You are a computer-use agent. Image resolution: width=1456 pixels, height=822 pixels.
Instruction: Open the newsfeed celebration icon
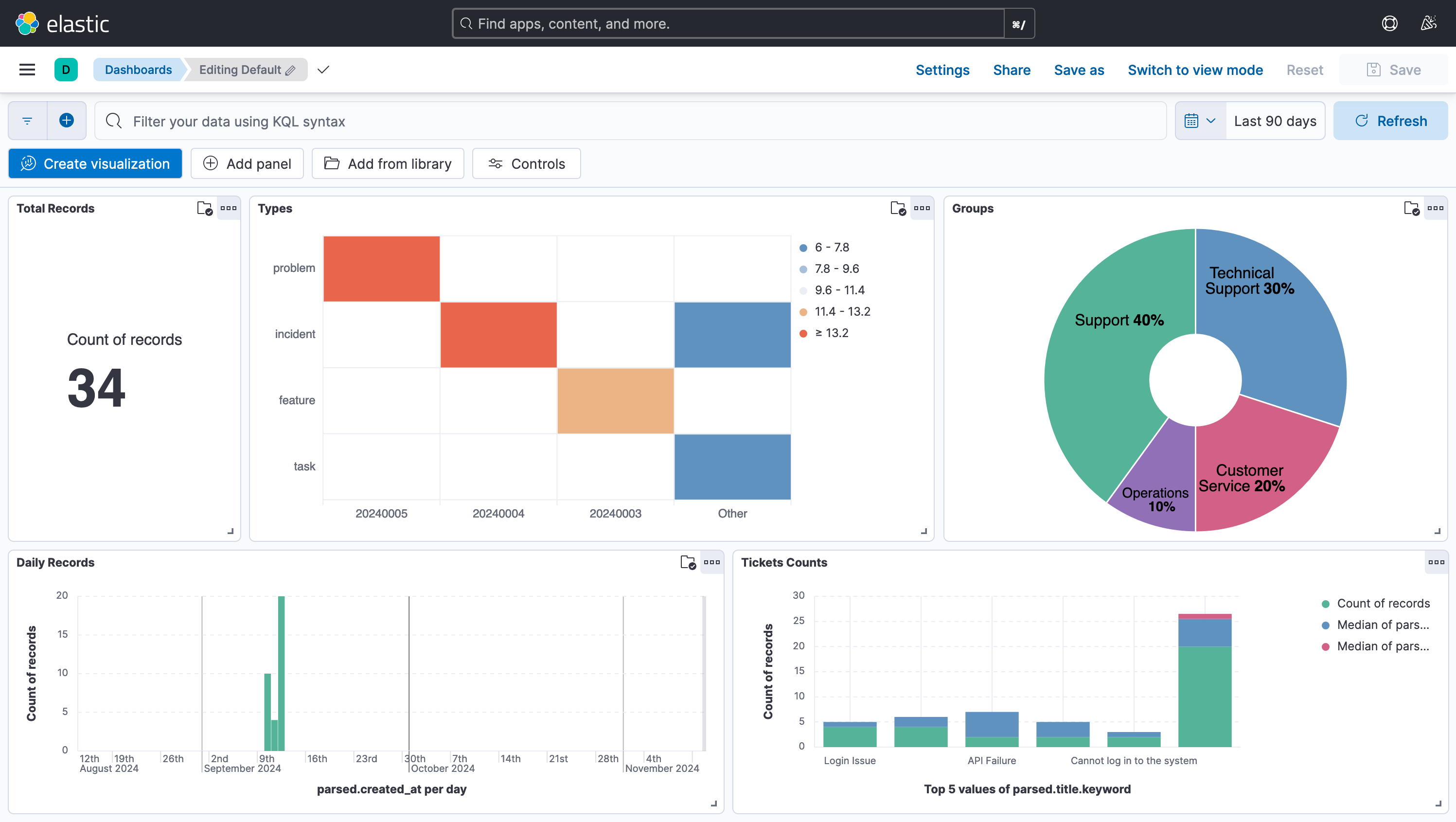[1429, 23]
